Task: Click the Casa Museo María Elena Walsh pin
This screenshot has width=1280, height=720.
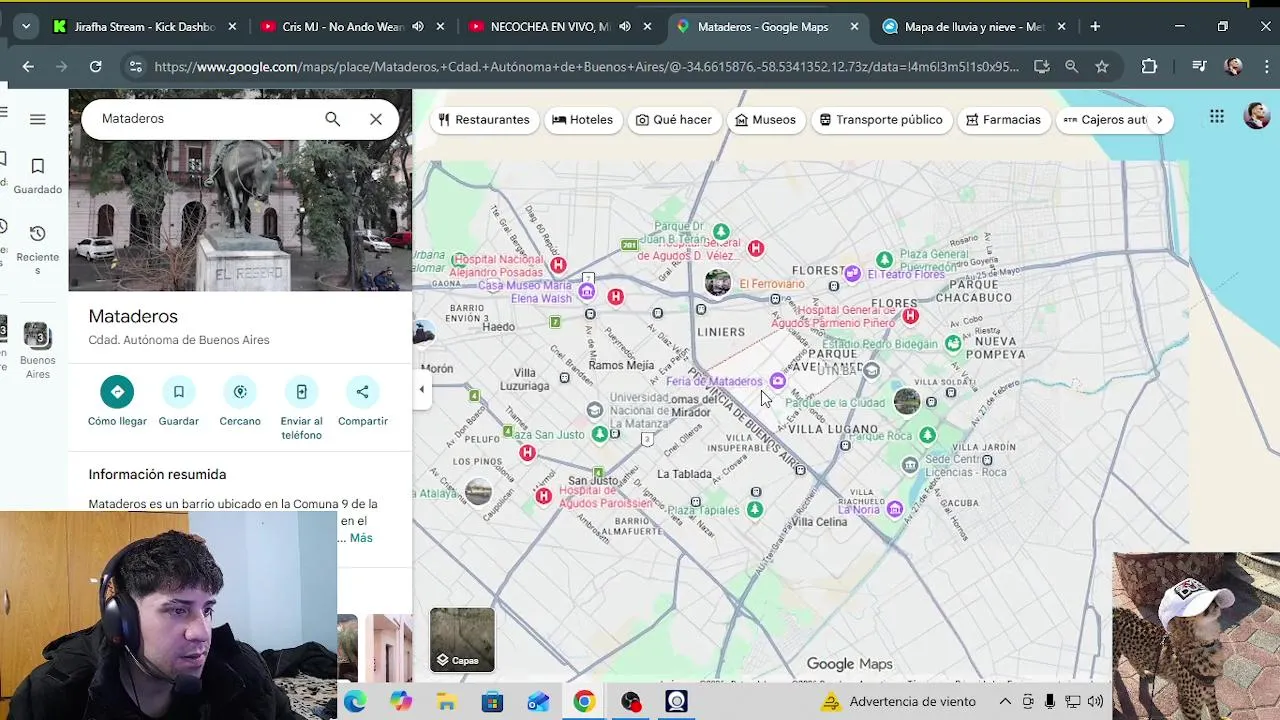Action: click(587, 291)
